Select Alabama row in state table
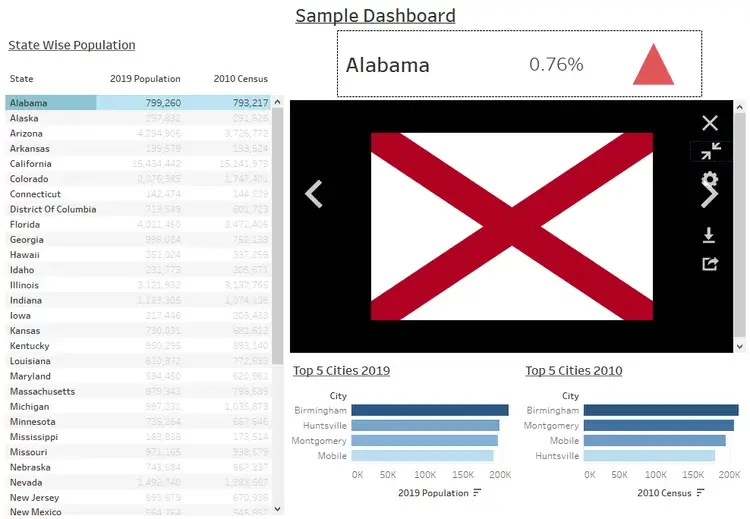750x519 pixels. click(x=138, y=103)
